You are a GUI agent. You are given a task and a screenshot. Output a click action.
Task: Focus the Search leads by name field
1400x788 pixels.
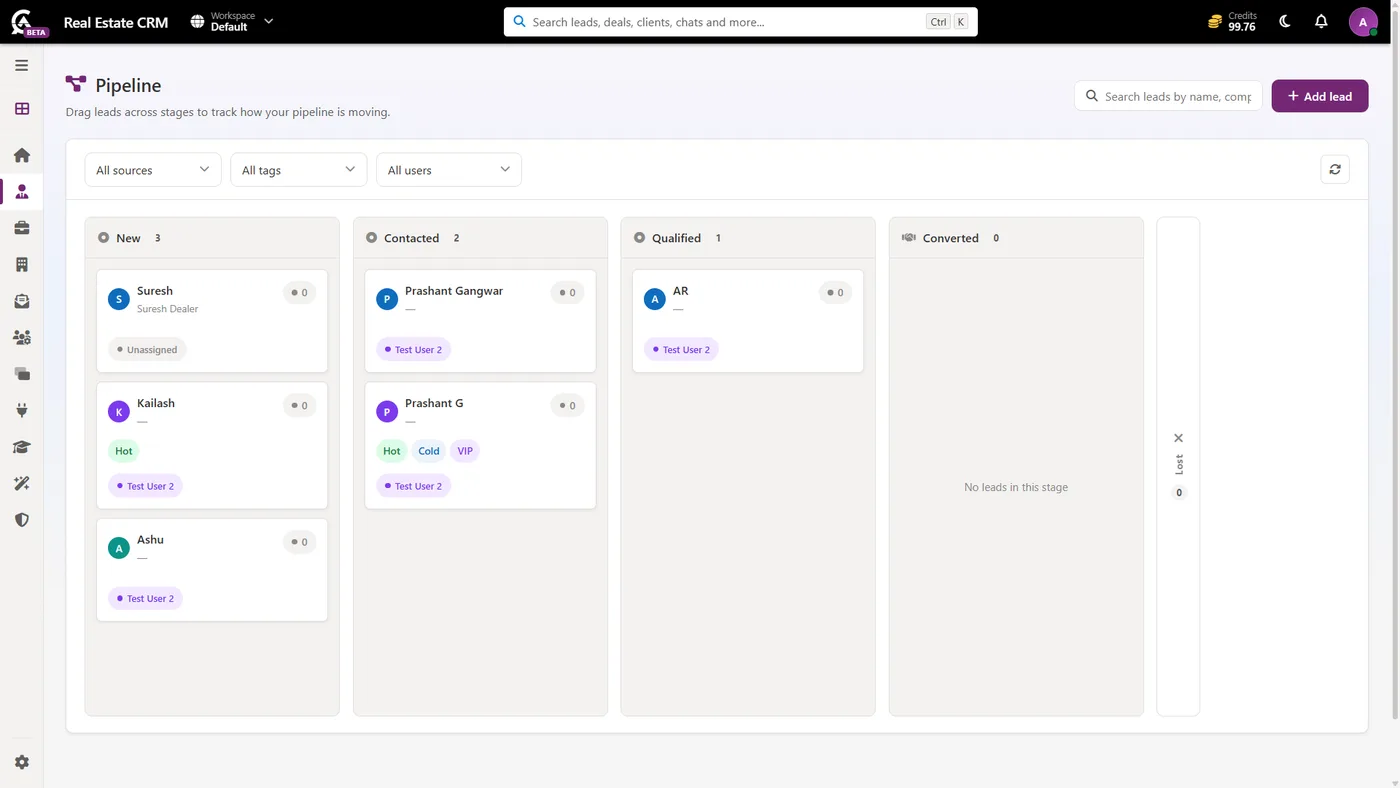(x=1168, y=96)
